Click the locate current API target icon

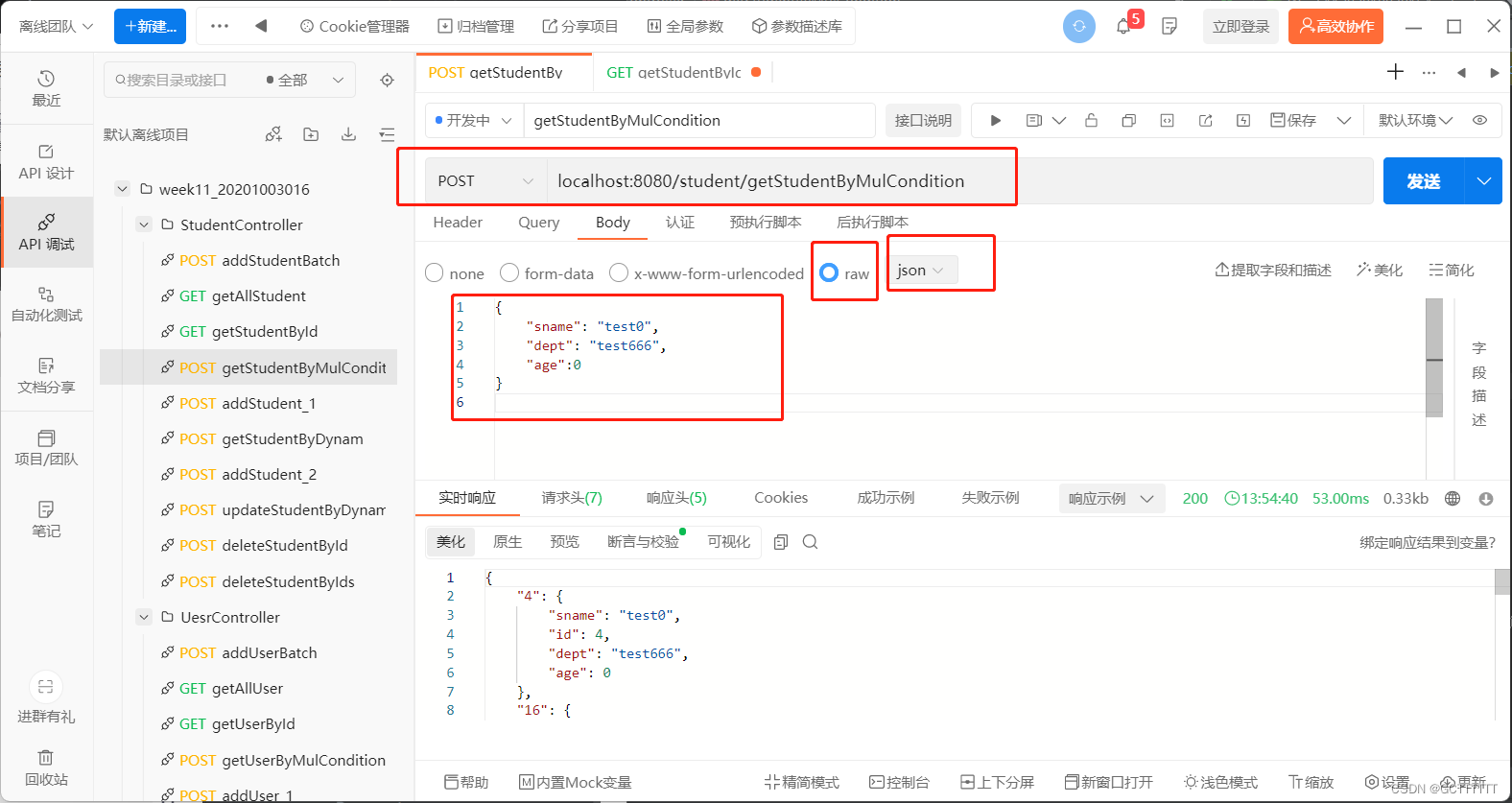[x=387, y=80]
